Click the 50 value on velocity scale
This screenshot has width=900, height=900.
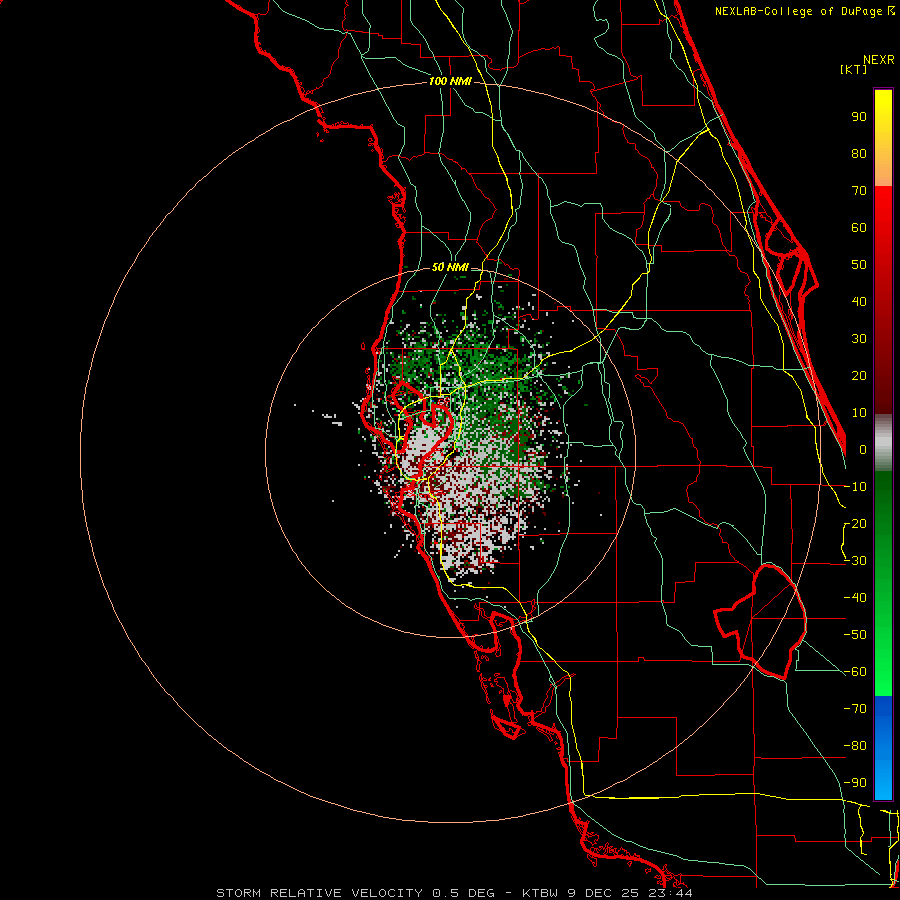pos(859,265)
